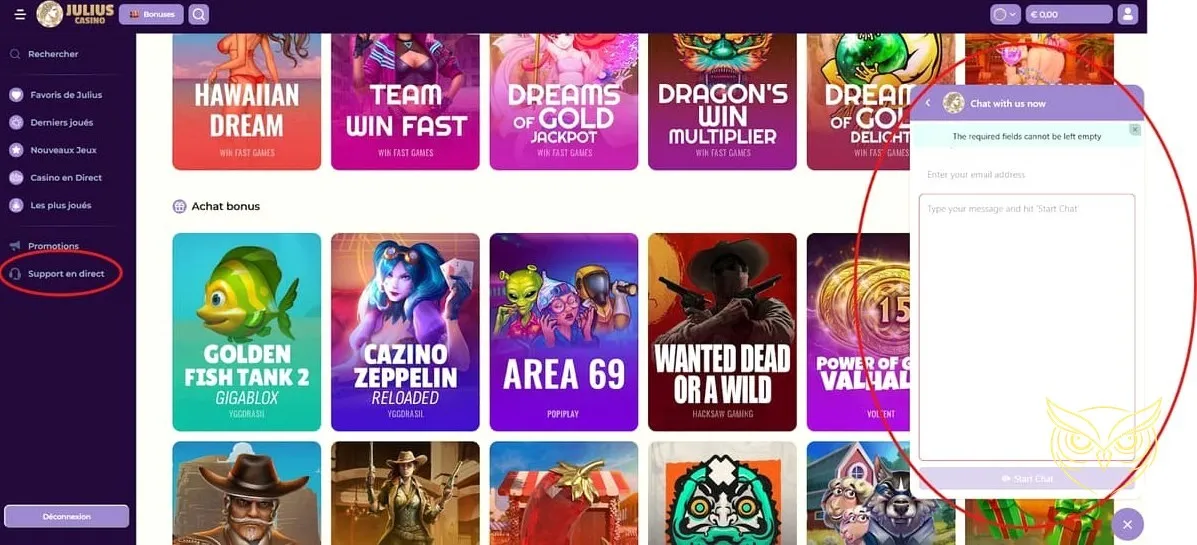Open the hamburger menu icon

pyautogui.click(x=20, y=14)
